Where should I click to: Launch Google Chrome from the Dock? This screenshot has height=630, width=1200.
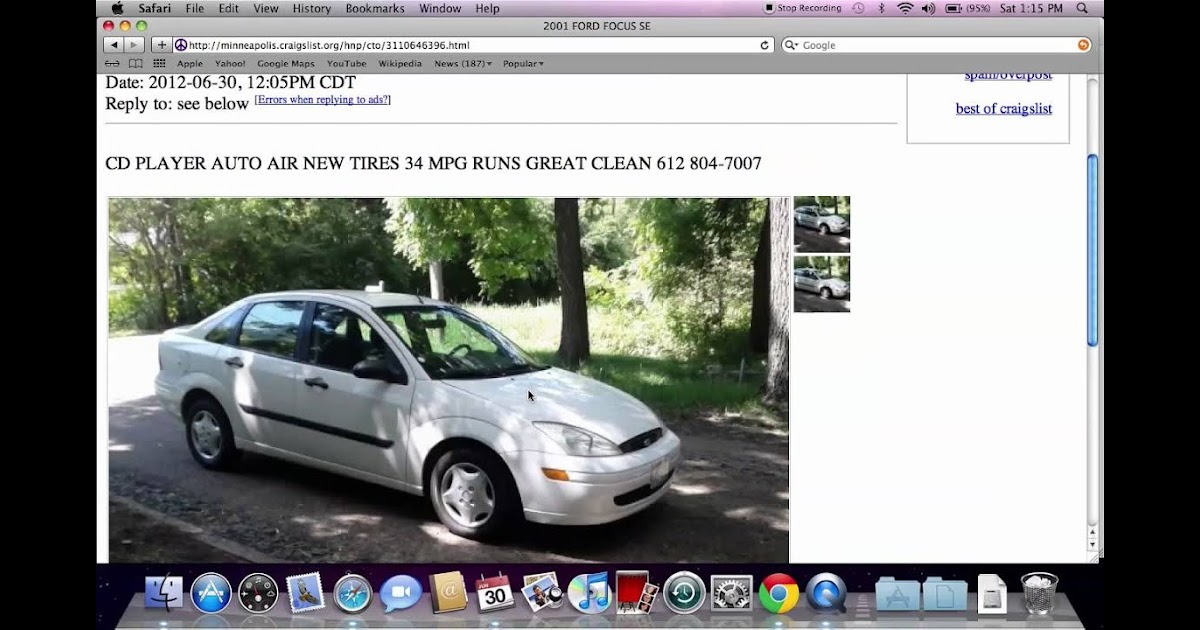point(778,593)
